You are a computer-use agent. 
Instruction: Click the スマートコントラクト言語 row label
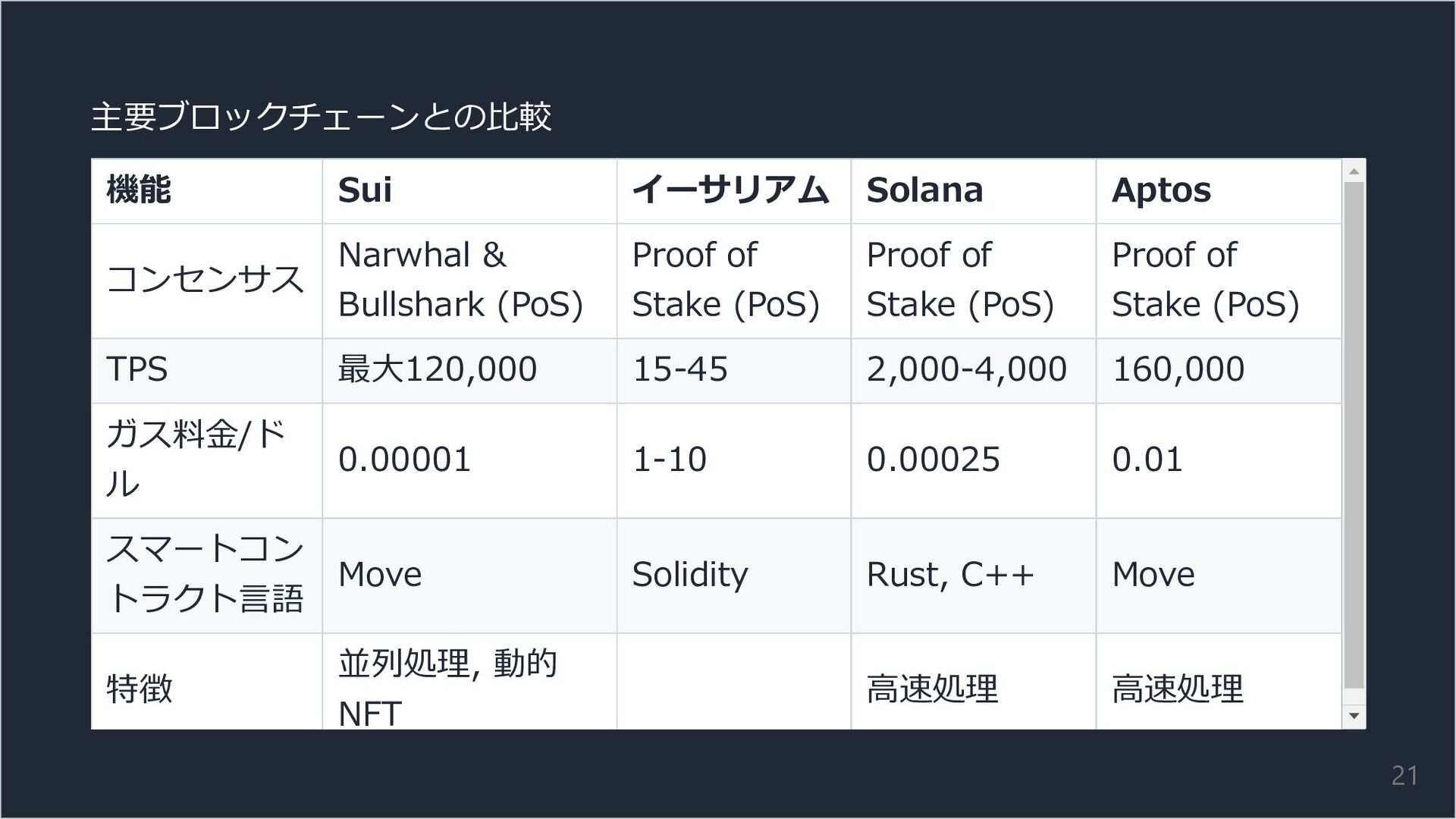click(x=205, y=574)
